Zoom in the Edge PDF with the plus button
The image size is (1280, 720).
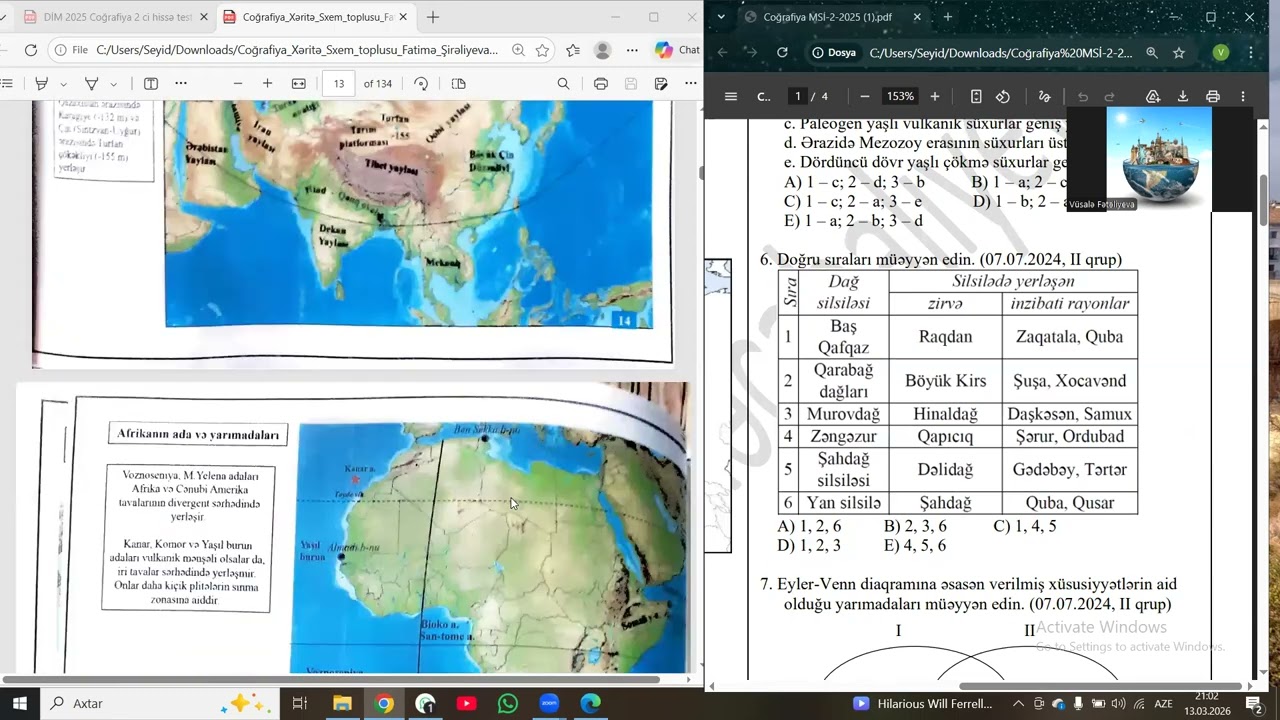(x=267, y=84)
